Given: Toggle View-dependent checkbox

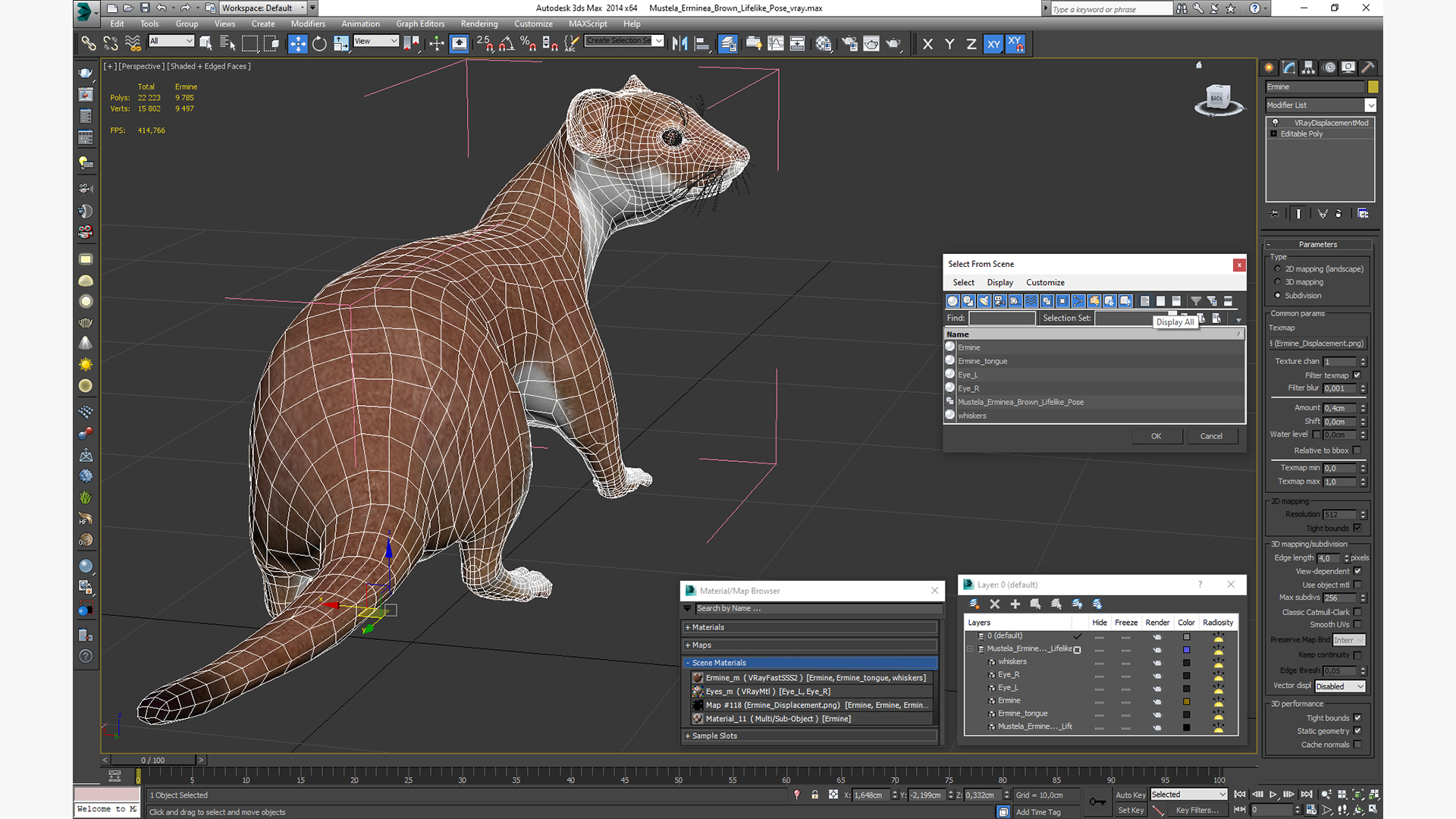Looking at the screenshot, I should click(x=1357, y=572).
